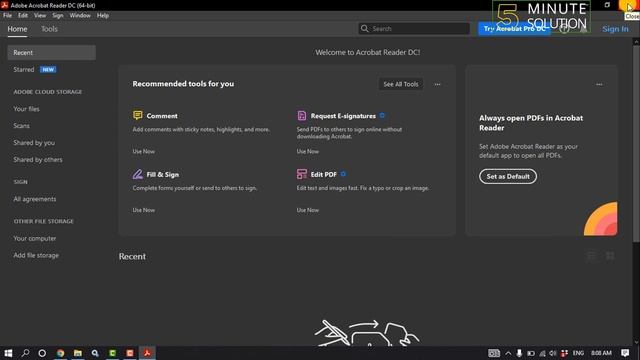
Task: Click Use Now under Request E-signatures
Action: (x=308, y=151)
